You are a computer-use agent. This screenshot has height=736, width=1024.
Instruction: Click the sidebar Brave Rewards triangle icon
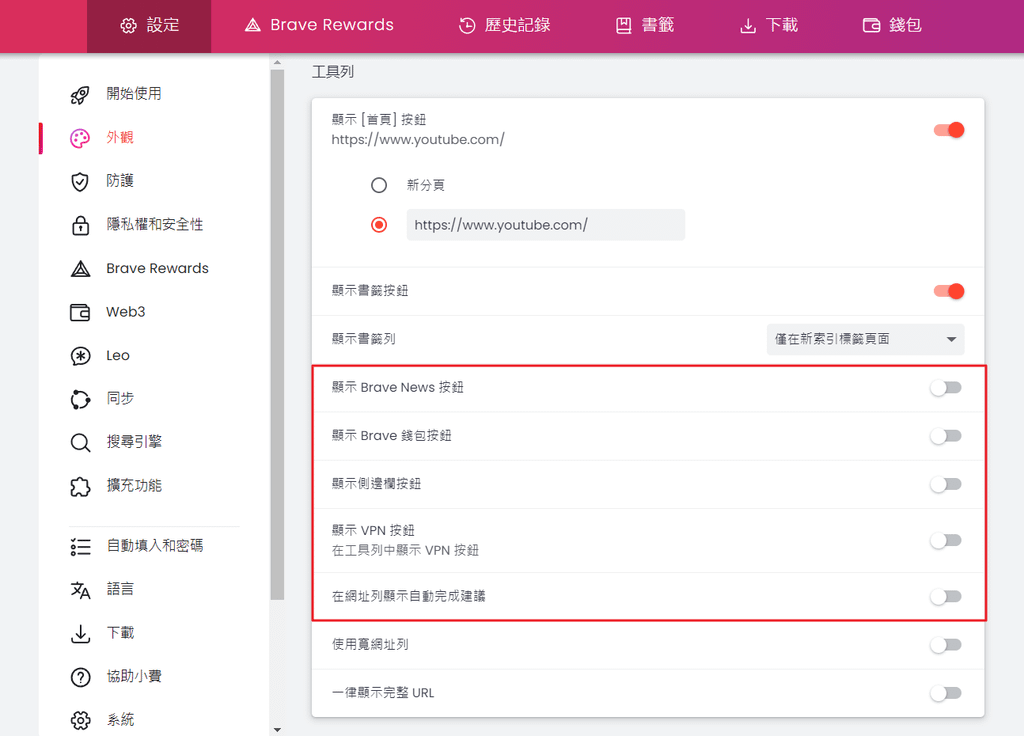pyautogui.click(x=80, y=268)
